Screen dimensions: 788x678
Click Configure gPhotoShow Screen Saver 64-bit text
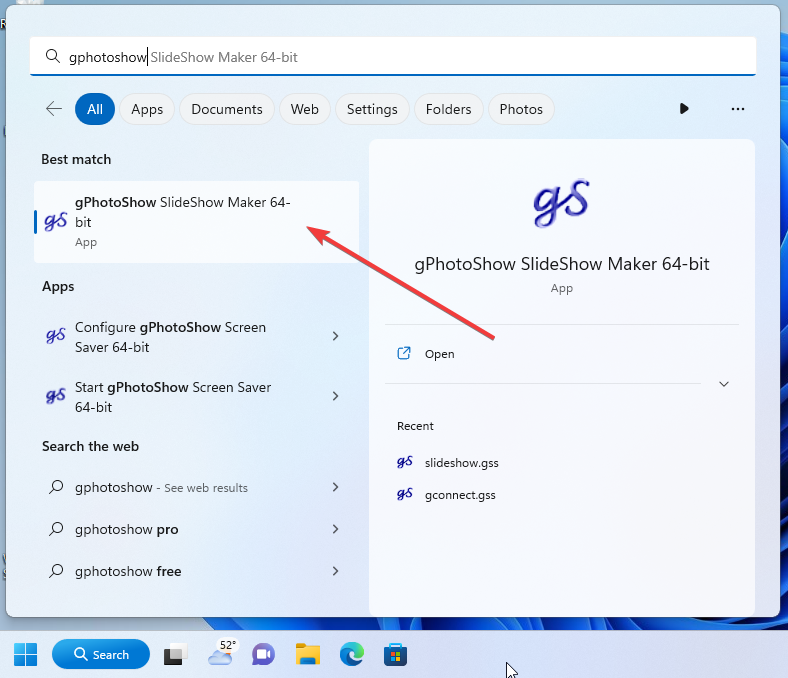(x=170, y=337)
